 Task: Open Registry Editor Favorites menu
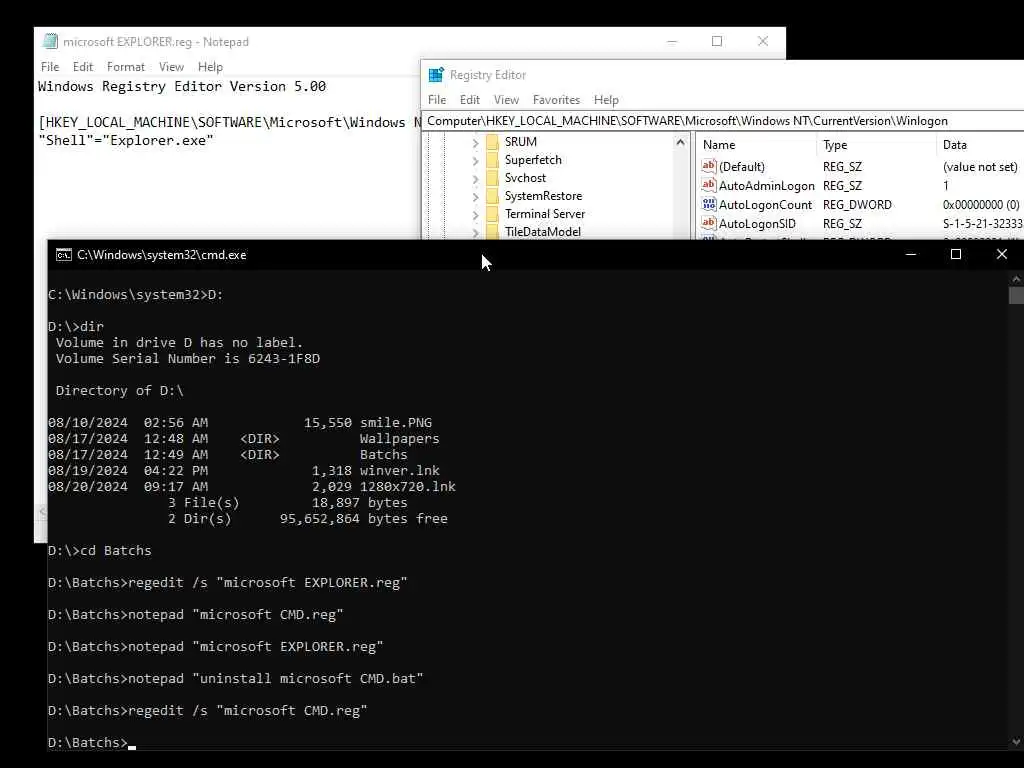click(556, 100)
